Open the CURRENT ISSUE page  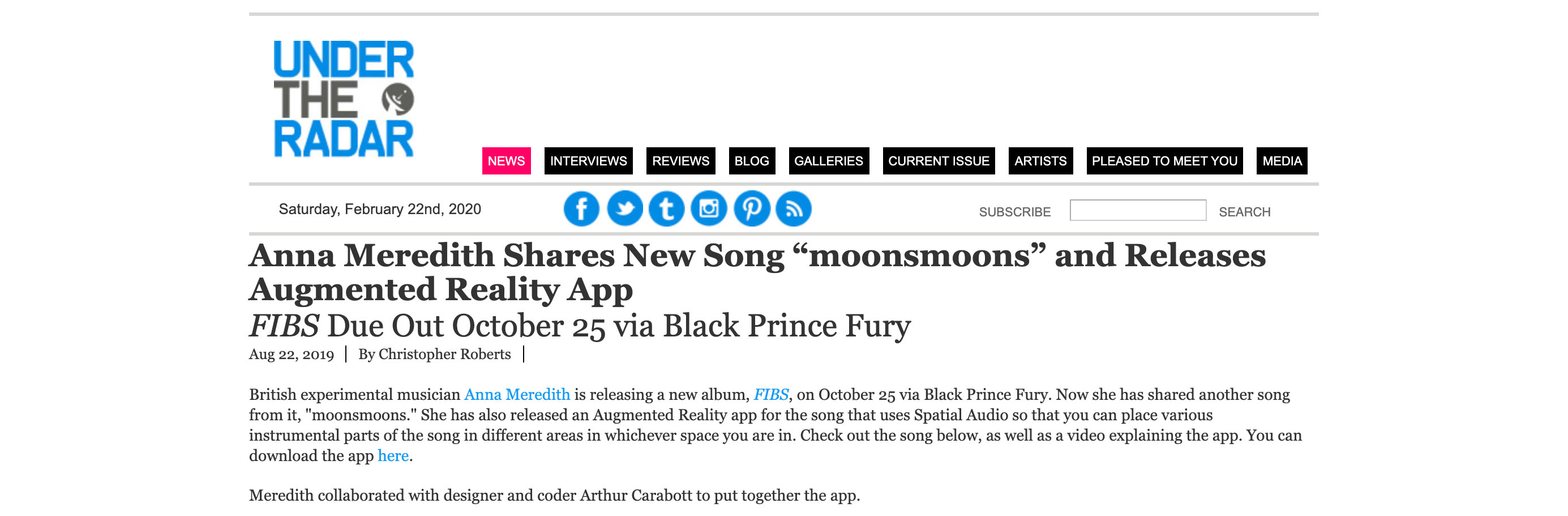[x=939, y=161]
